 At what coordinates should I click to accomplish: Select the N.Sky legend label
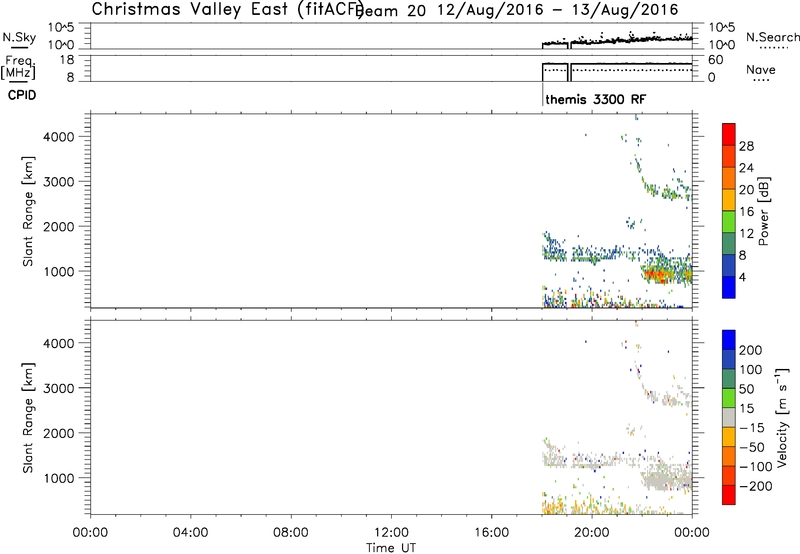(x=19, y=37)
